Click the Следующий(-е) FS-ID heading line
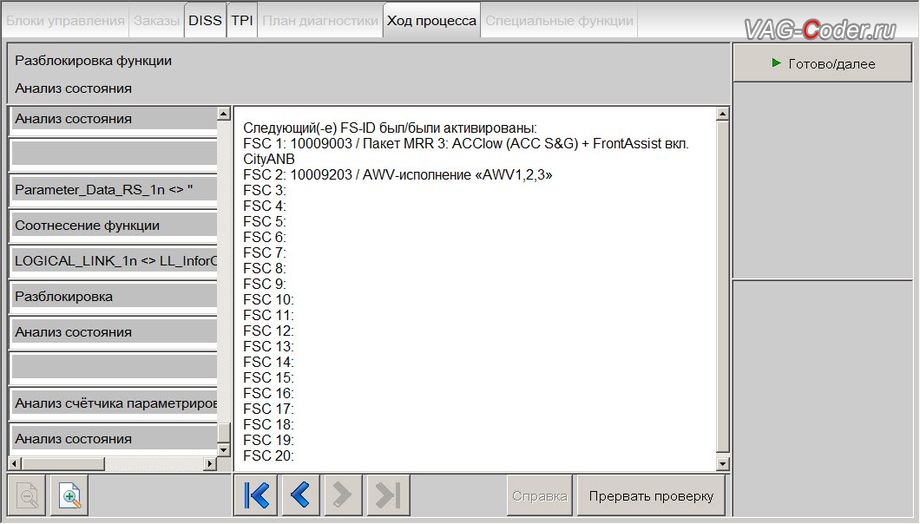920x524 pixels. click(390, 128)
